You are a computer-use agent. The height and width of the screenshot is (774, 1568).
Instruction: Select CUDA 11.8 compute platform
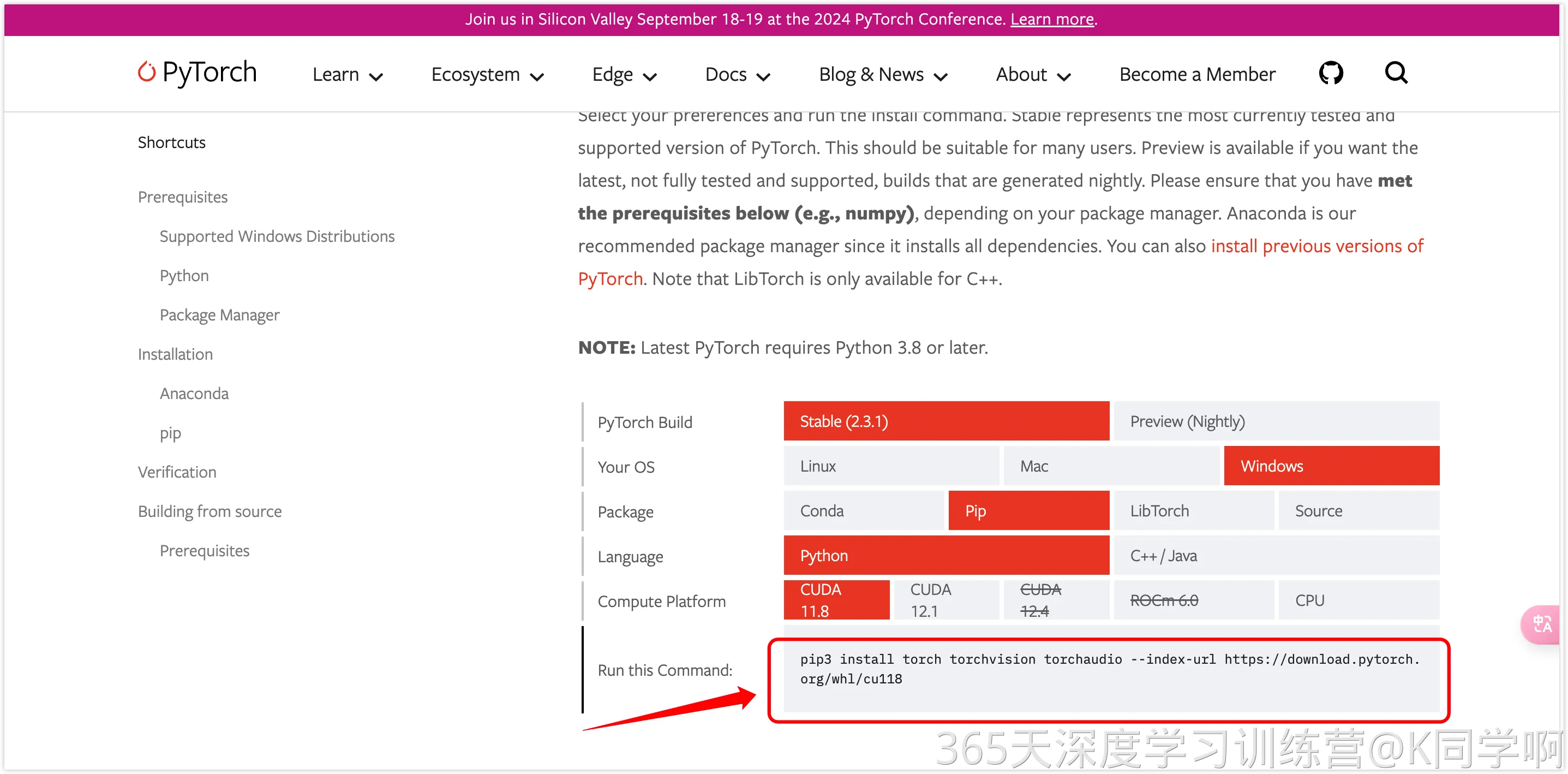(x=836, y=600)
